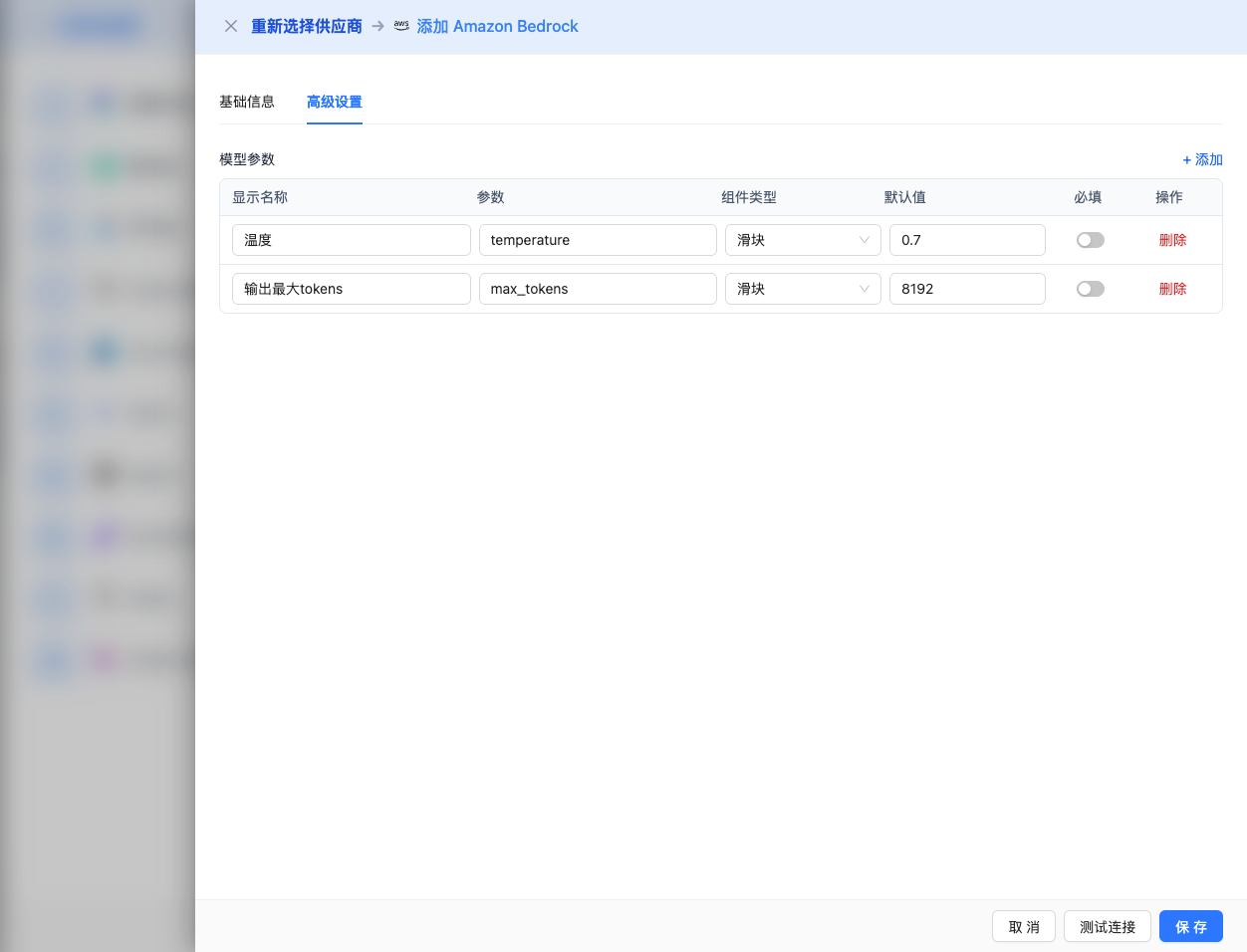Screen dimensions: 1247x952
Task: Click the +添加 link to add a parameter
Action: (x=1202, y=159)
